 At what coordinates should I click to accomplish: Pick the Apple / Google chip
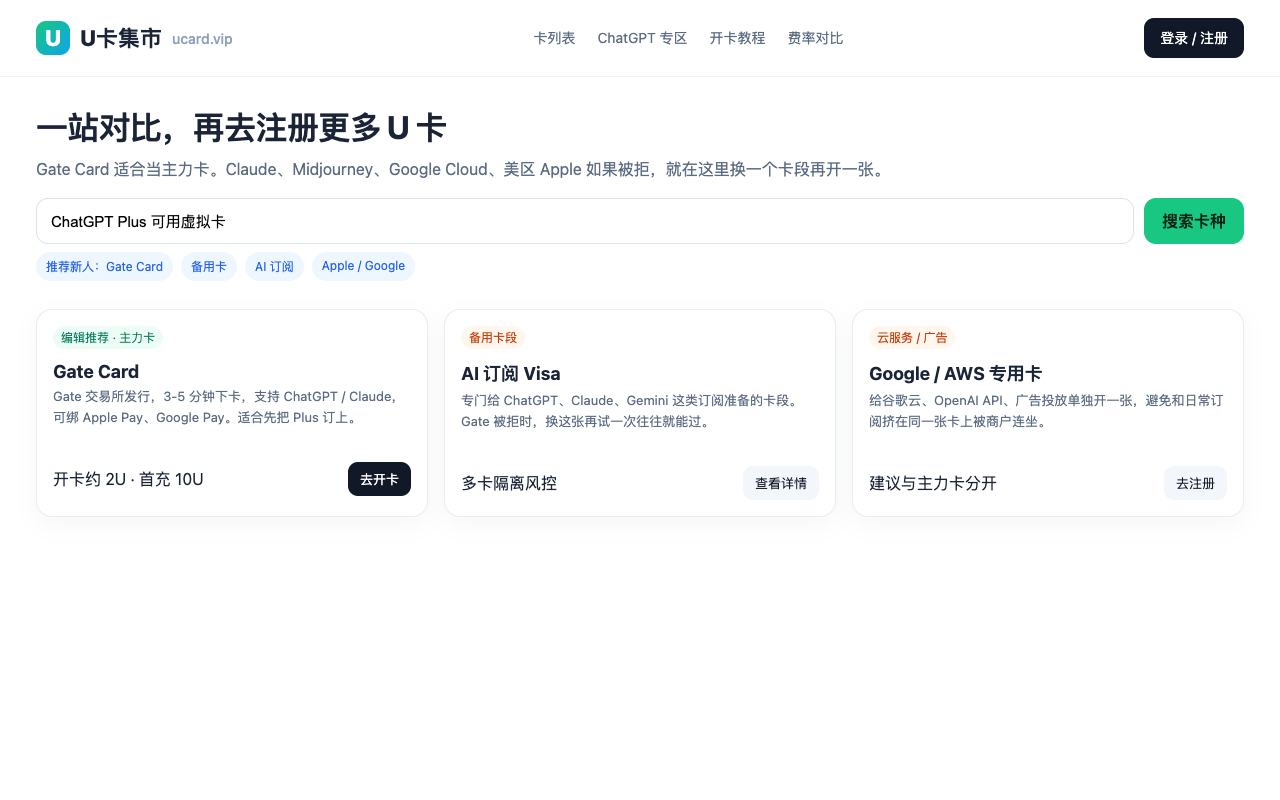363,266
